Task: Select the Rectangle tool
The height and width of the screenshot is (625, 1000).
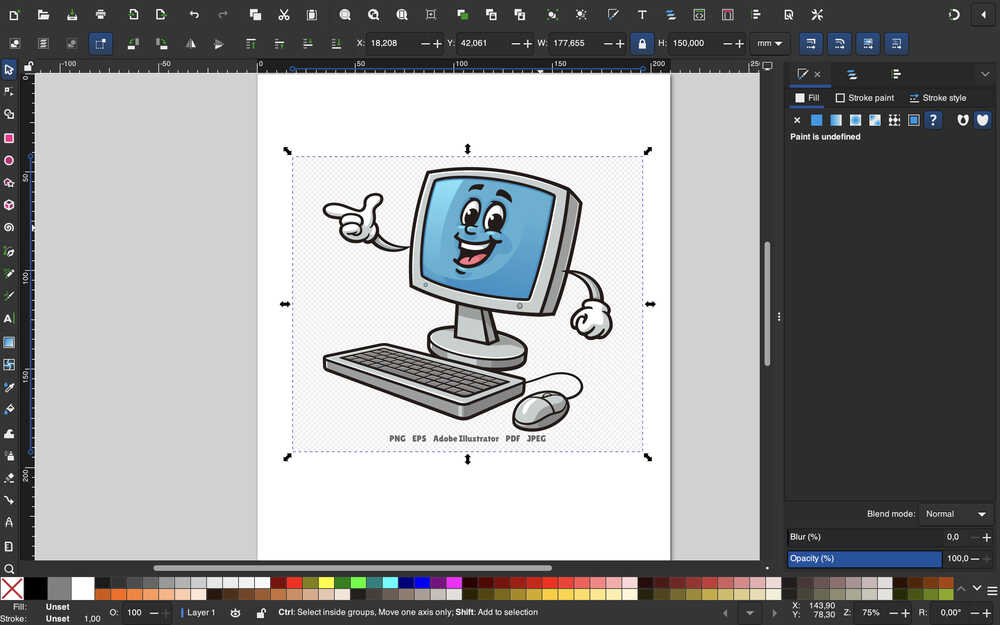Action: click(x=9, y=138)
